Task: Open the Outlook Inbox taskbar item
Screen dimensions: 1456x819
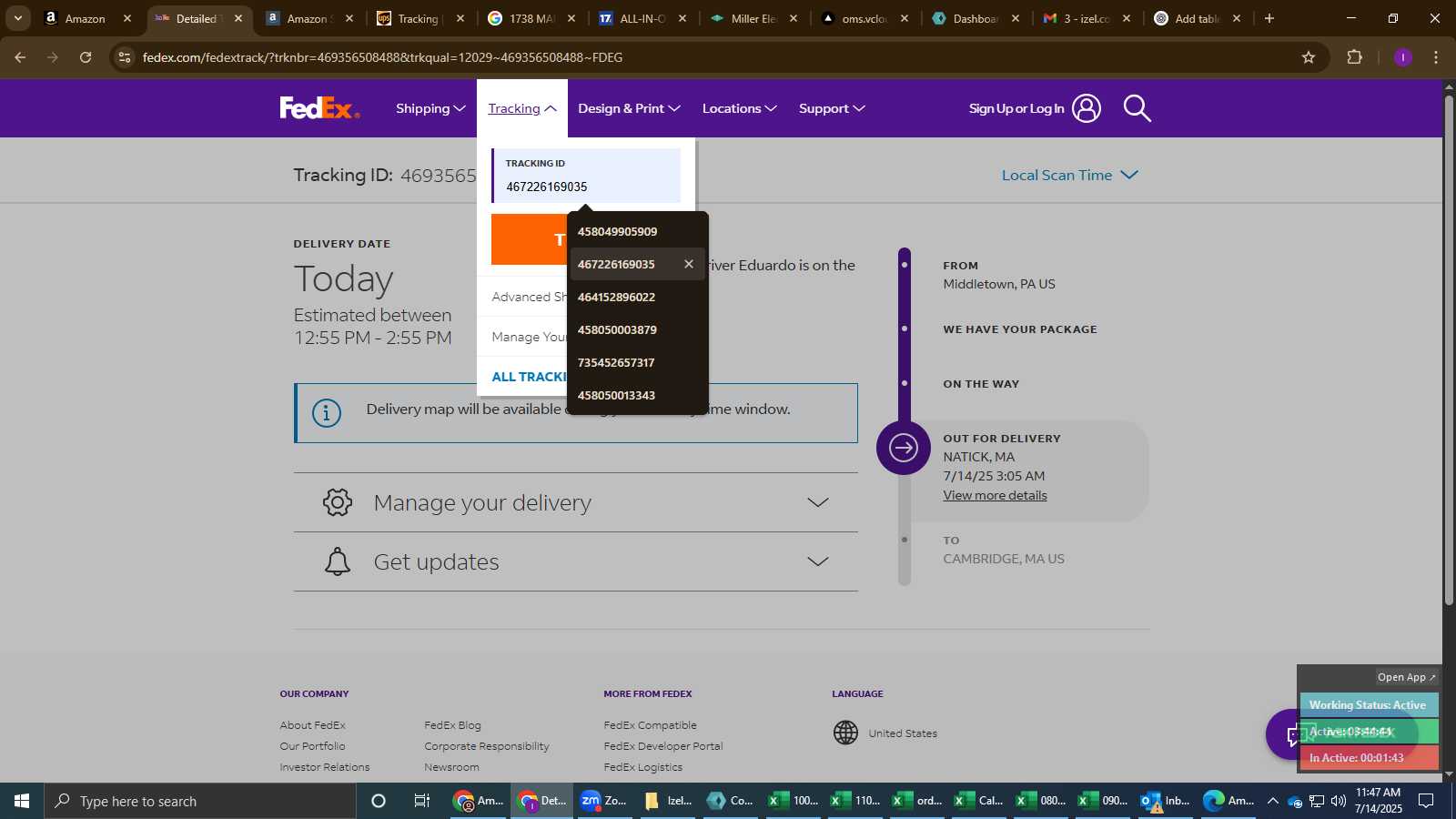Action: [1166, 801]
